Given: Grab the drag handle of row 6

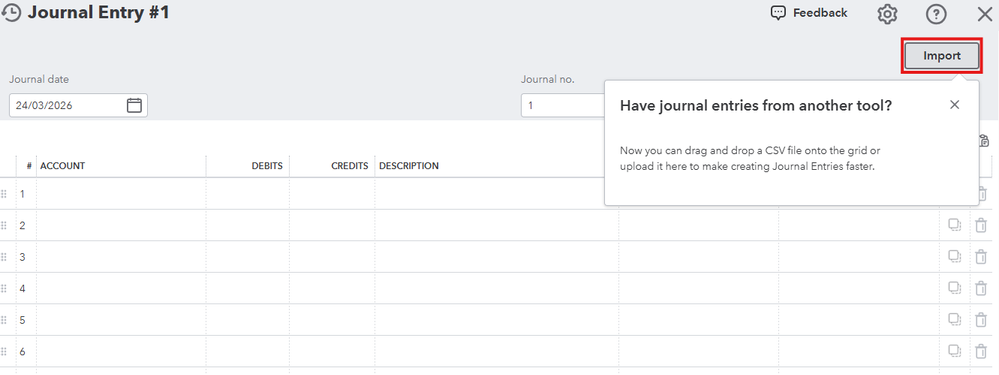Looking at the screenshot, I should [3, 351].
